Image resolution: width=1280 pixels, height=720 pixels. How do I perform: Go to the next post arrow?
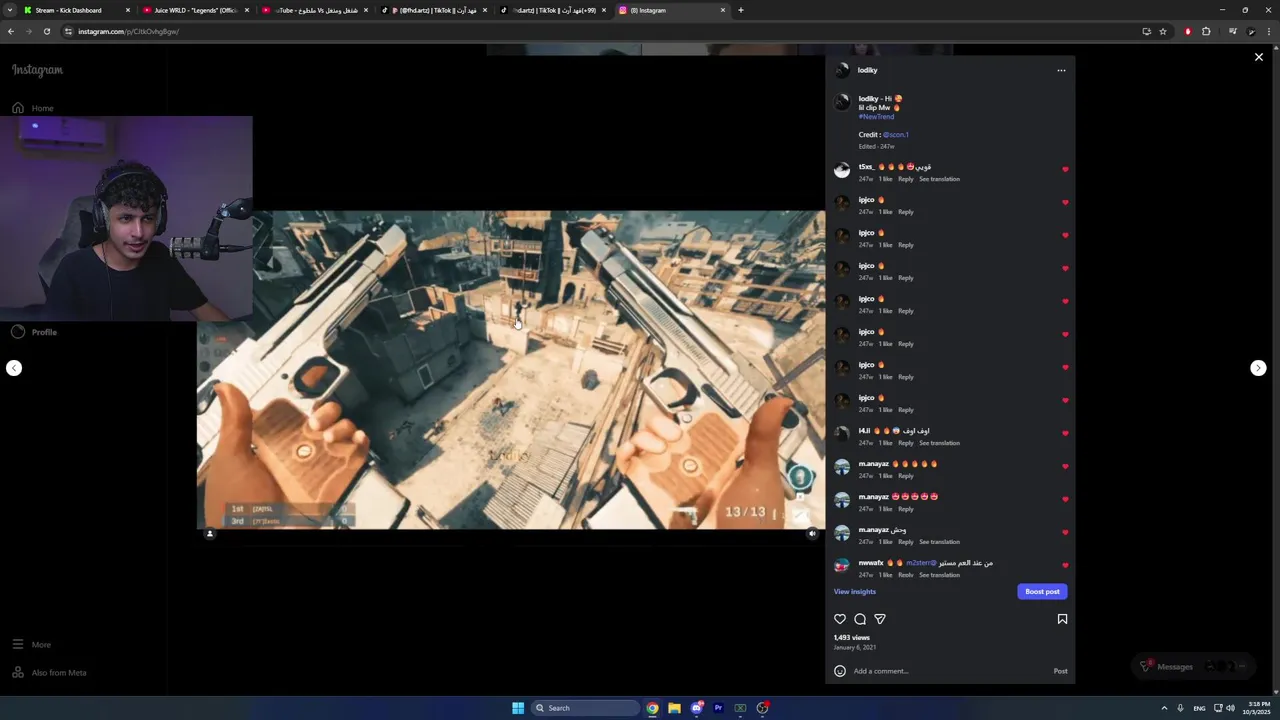[1258, 368]
